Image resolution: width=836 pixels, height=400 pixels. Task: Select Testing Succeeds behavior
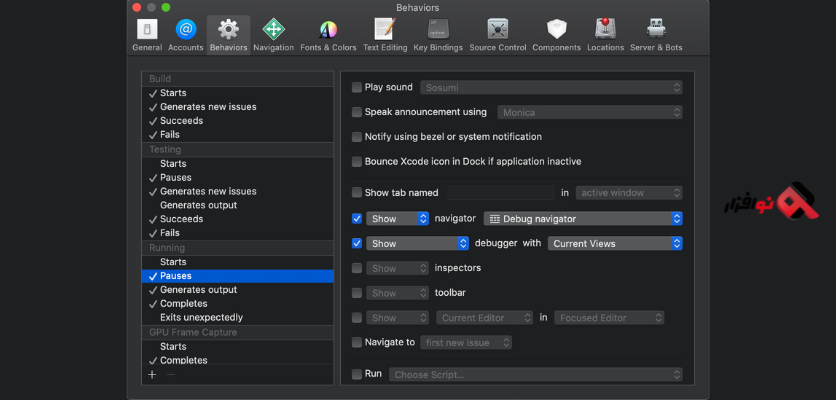pos(238,219)
